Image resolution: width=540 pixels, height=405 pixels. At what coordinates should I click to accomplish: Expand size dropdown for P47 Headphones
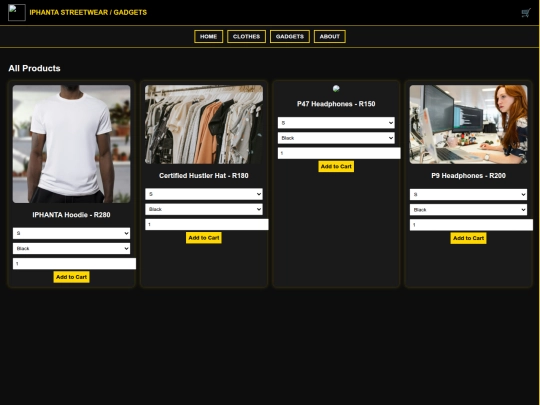(x=336, y=123)
